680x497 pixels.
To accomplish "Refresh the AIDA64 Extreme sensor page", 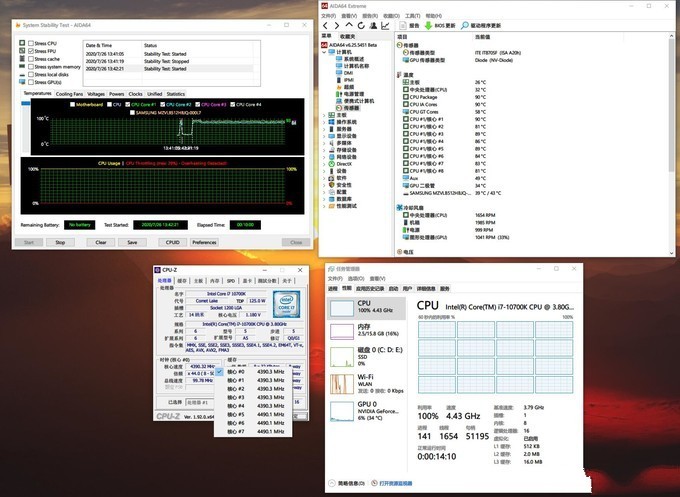I will coord(361,26).
